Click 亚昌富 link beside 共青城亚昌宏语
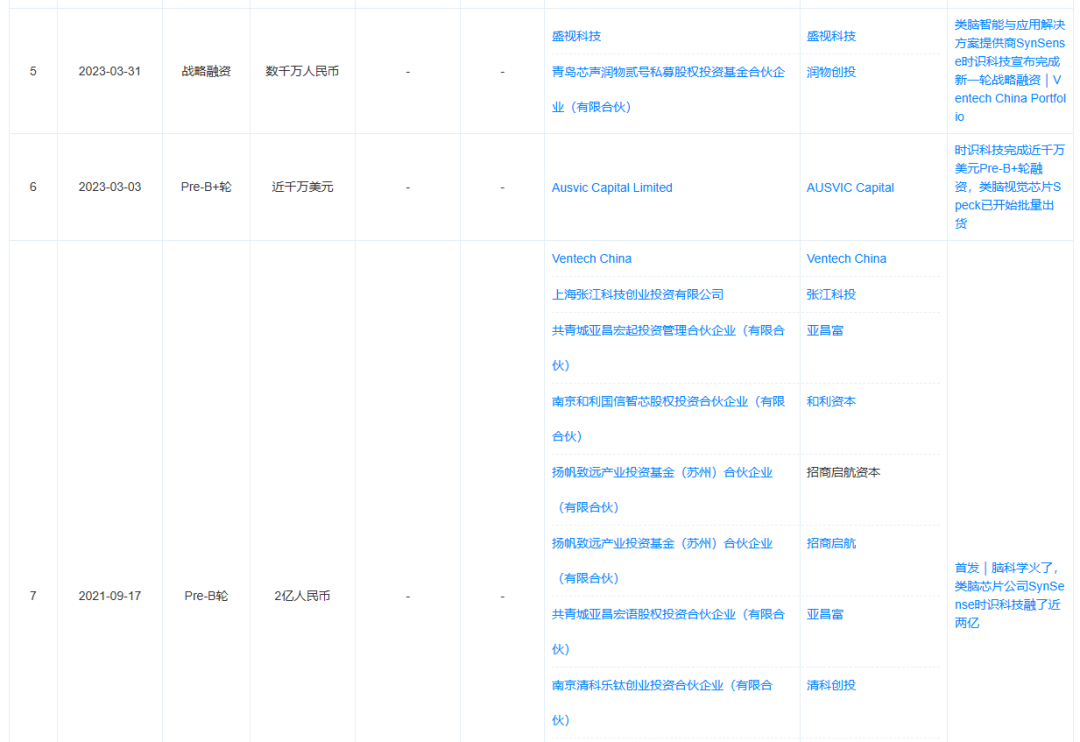The height and width of the screenshot is (742, 1080). click(x=824, y=614)
